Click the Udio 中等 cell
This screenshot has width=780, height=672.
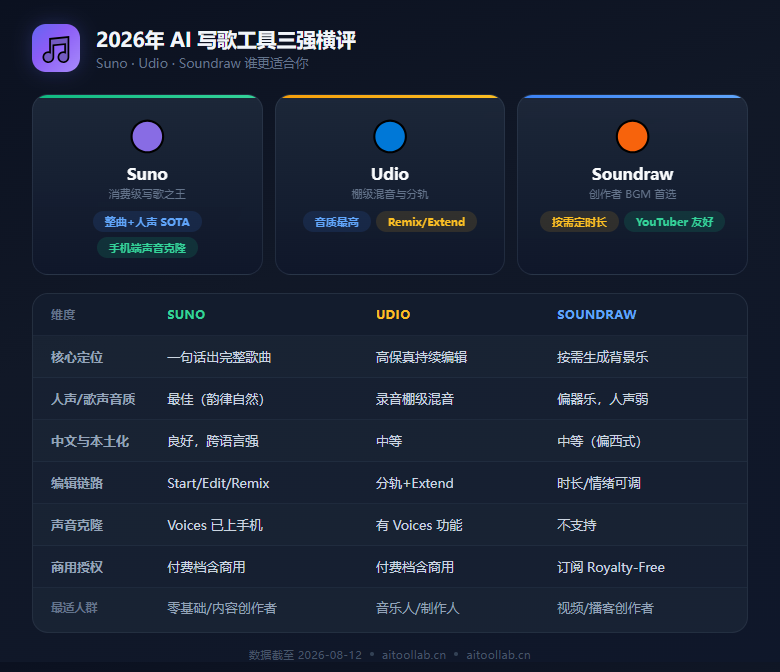[x=389, y=441]
